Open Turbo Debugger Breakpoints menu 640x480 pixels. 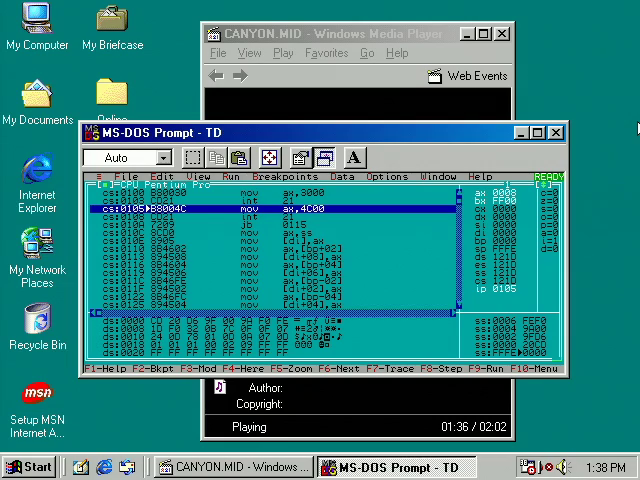click(285, 177)
